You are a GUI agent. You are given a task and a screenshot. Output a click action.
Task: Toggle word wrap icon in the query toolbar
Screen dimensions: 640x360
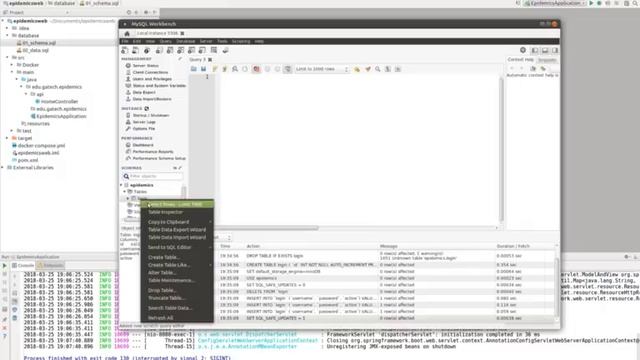[398, 69]
